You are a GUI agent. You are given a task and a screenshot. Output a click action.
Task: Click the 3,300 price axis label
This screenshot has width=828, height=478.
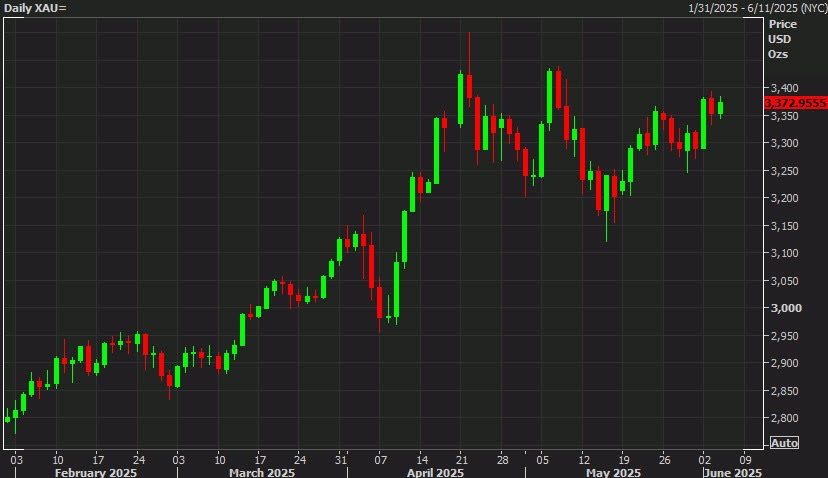click(x=784, y=143)
